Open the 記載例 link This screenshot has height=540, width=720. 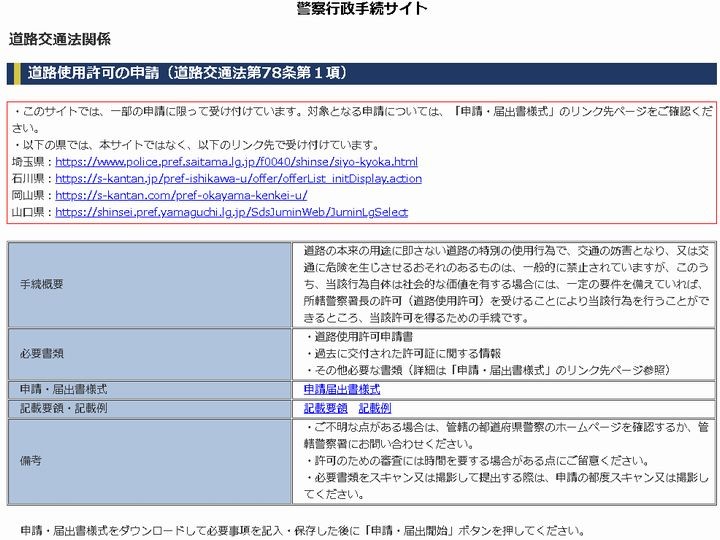coord(374,408)
